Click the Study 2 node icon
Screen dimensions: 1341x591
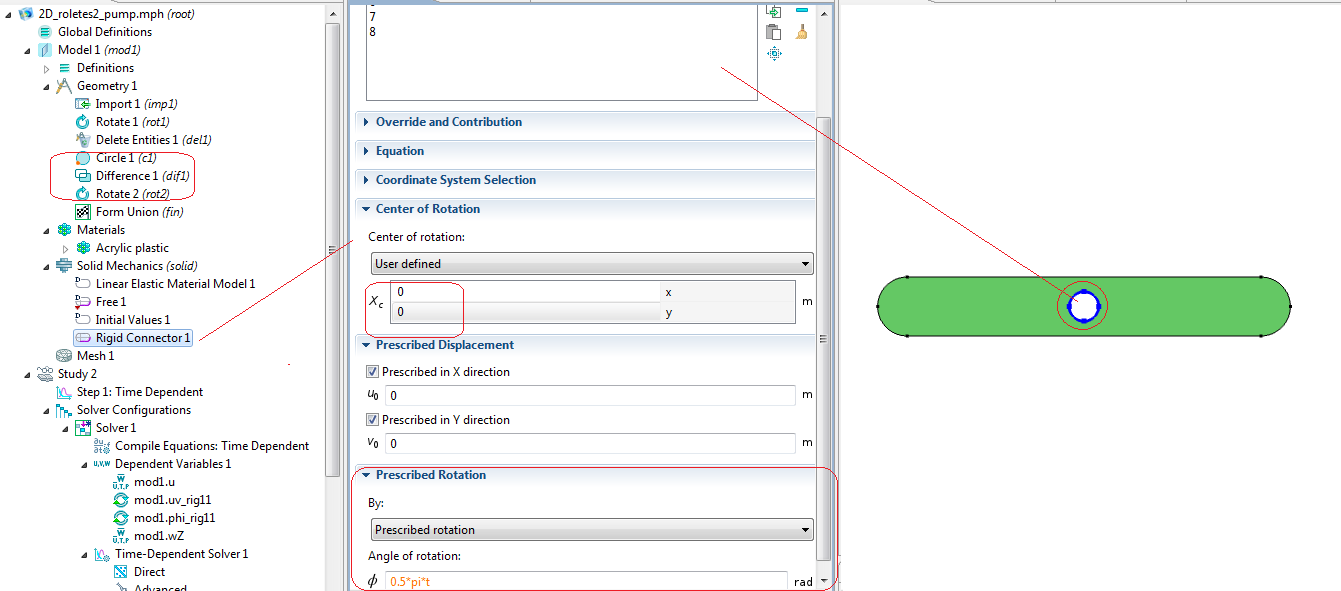pyautogui.click(x=46, y=374)
